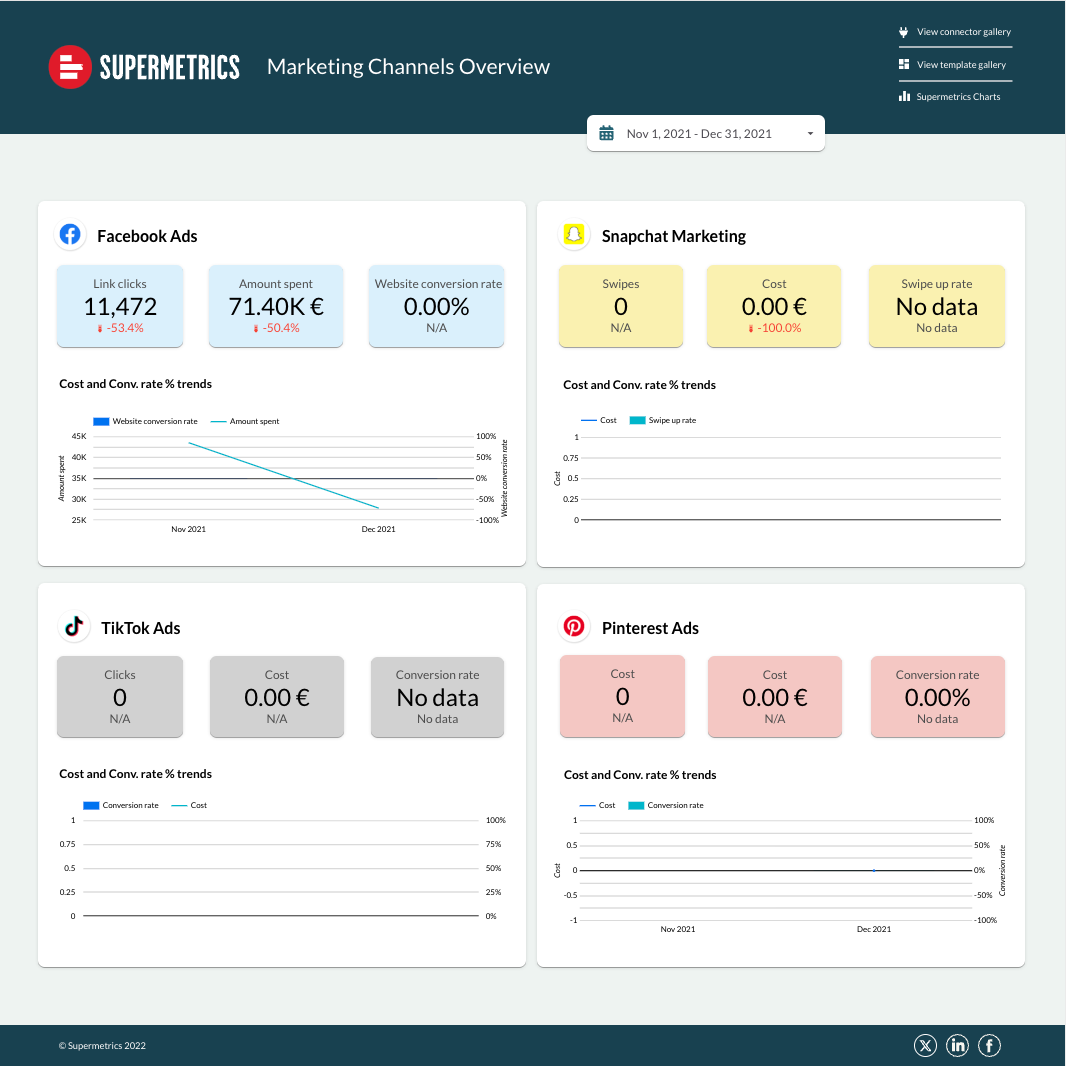Open the Facebook footer icon
This screenshot has width=1066, height=1066.
pos(989,1045)
